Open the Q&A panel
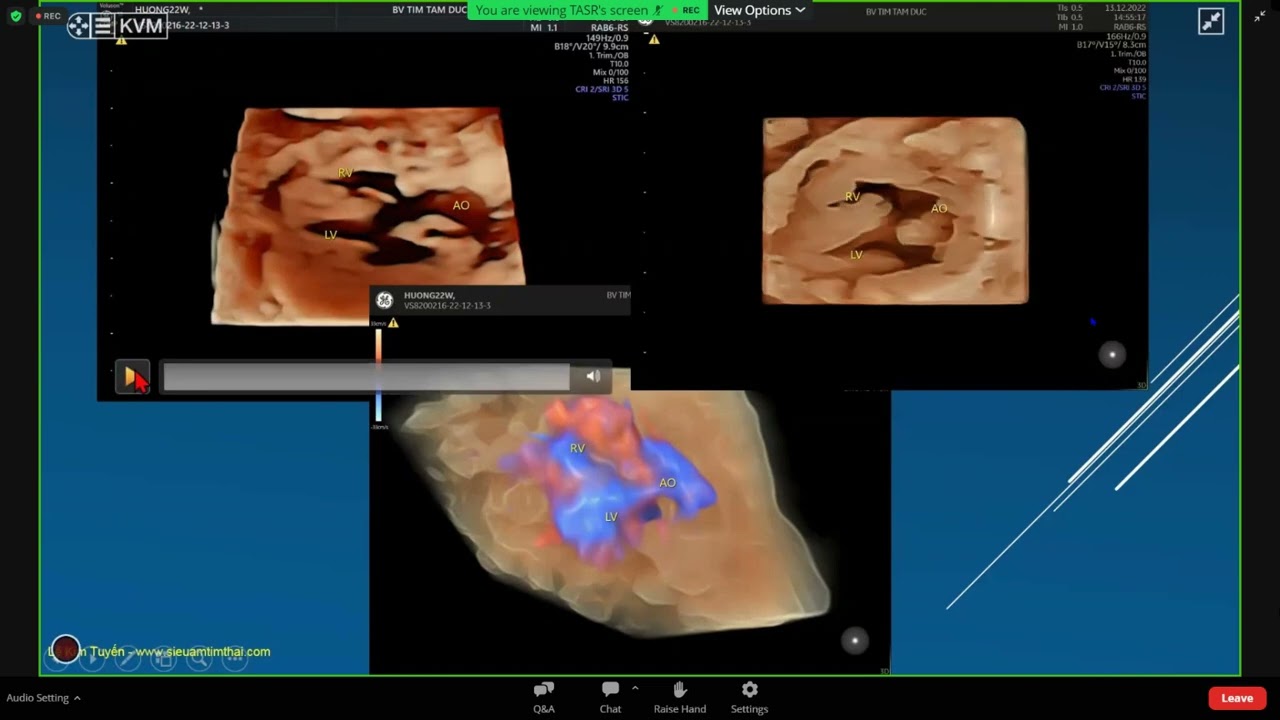 click(544, 697)
